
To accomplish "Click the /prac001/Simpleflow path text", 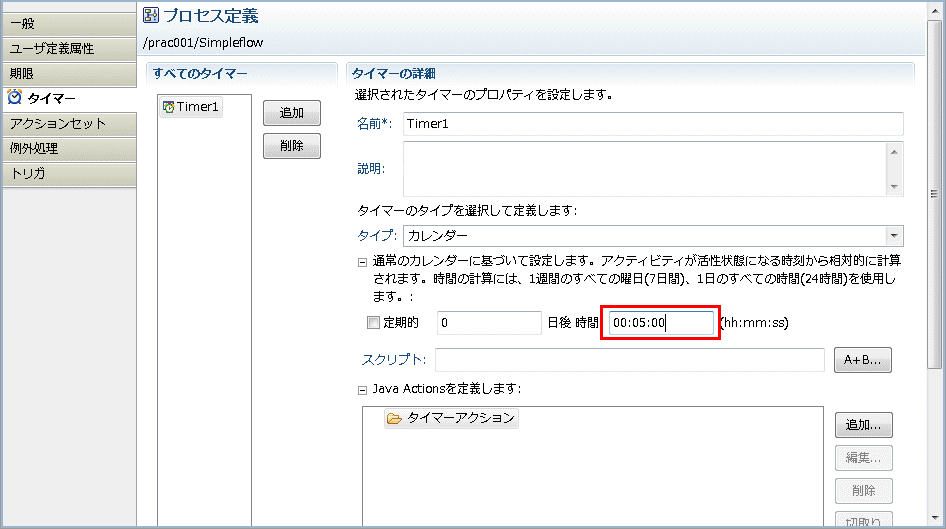I will point(203,43).
